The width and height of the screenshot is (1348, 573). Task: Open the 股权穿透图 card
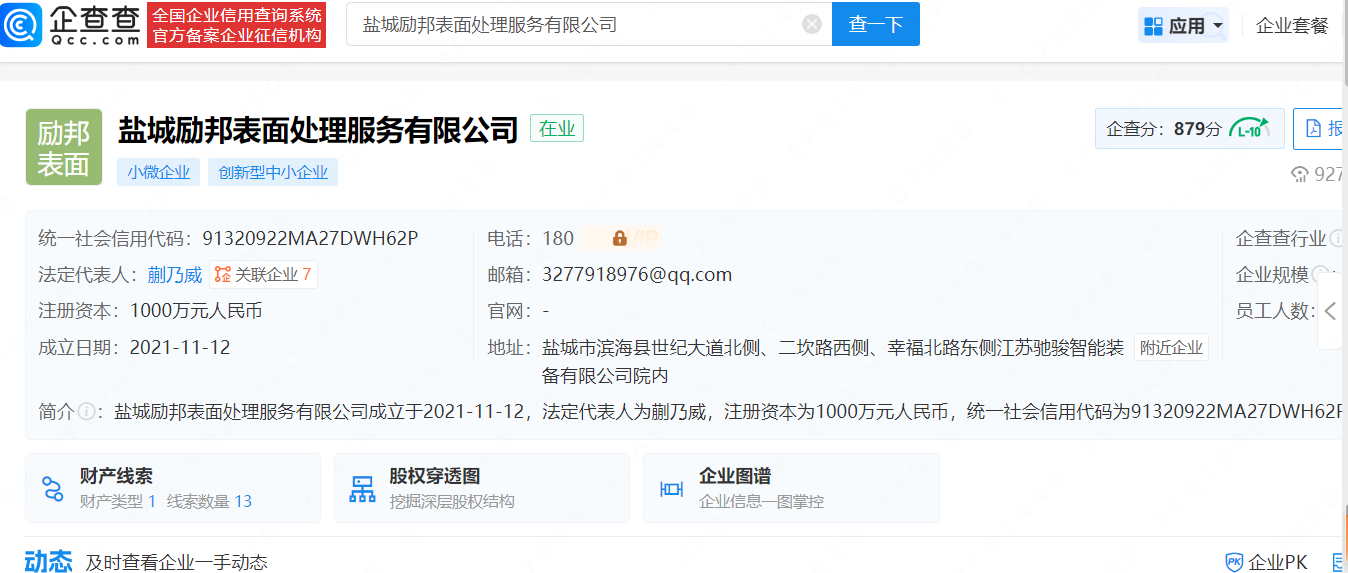482,488
